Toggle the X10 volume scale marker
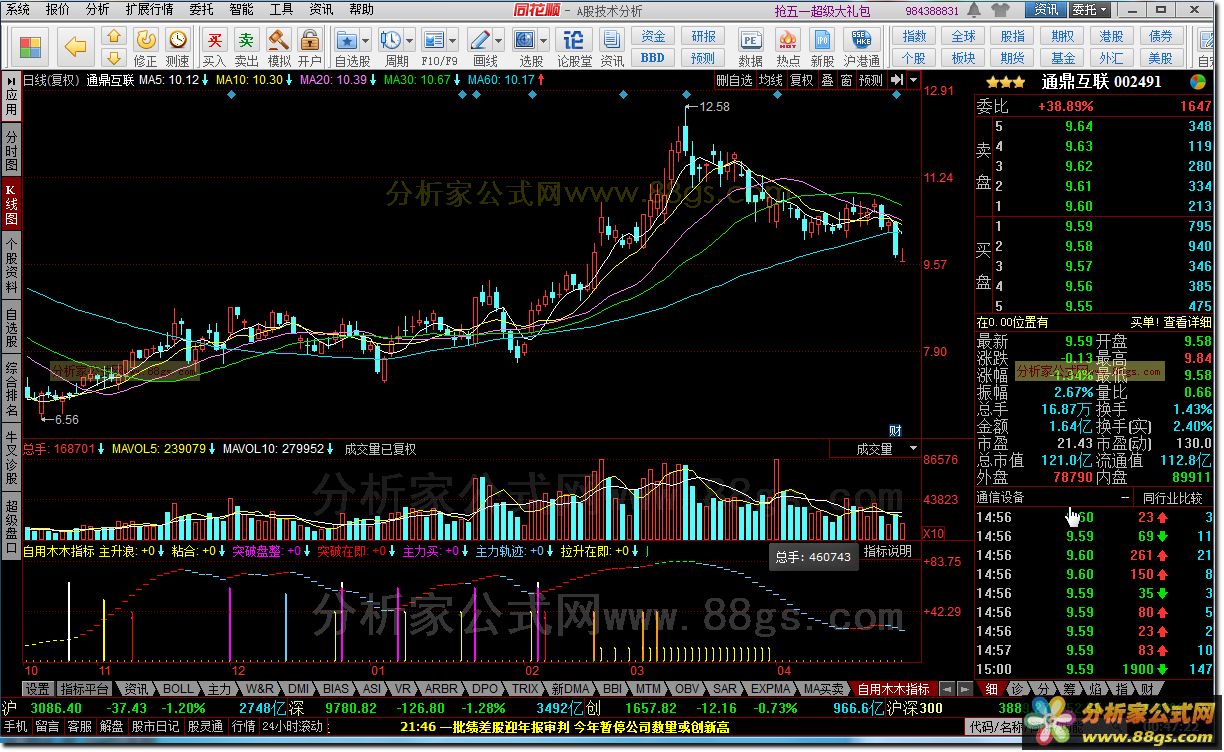The height and width of the screenshot is (752, 1224). click(932, 533)
